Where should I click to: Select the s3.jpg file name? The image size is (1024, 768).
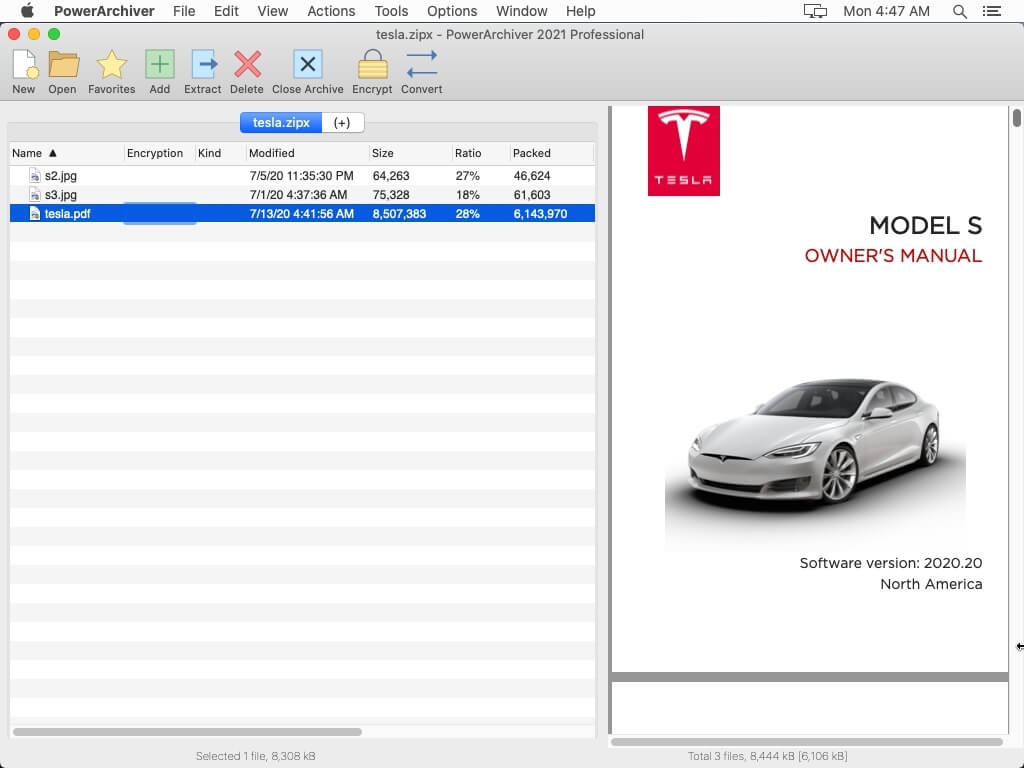(61, 195)
